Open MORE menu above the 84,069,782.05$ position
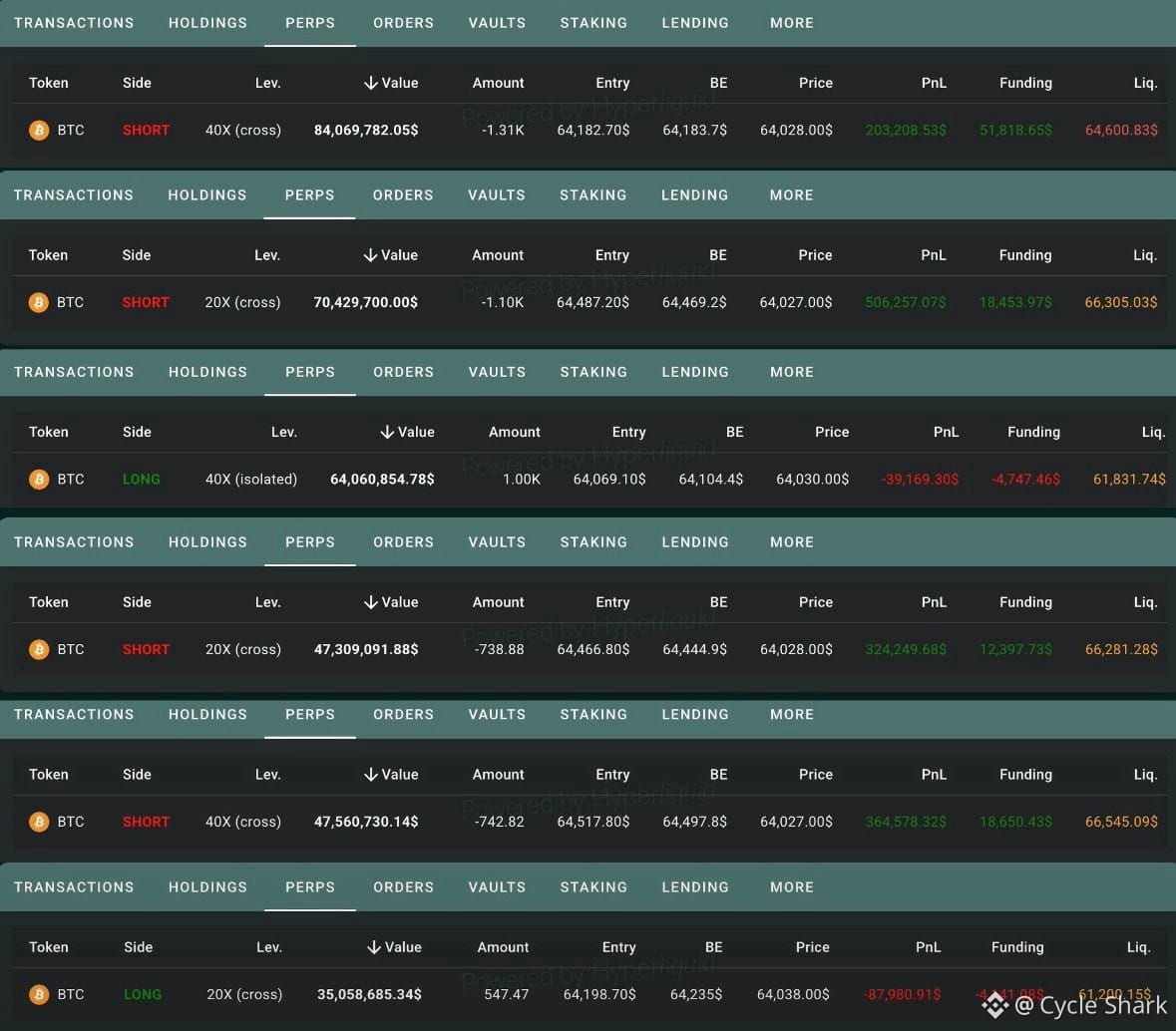 792,23
